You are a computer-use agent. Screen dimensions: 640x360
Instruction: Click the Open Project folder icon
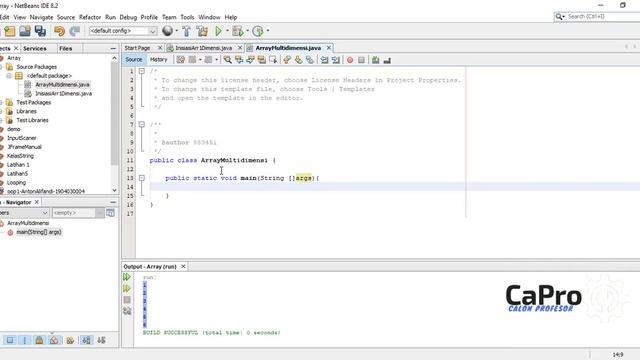point(25,31)
